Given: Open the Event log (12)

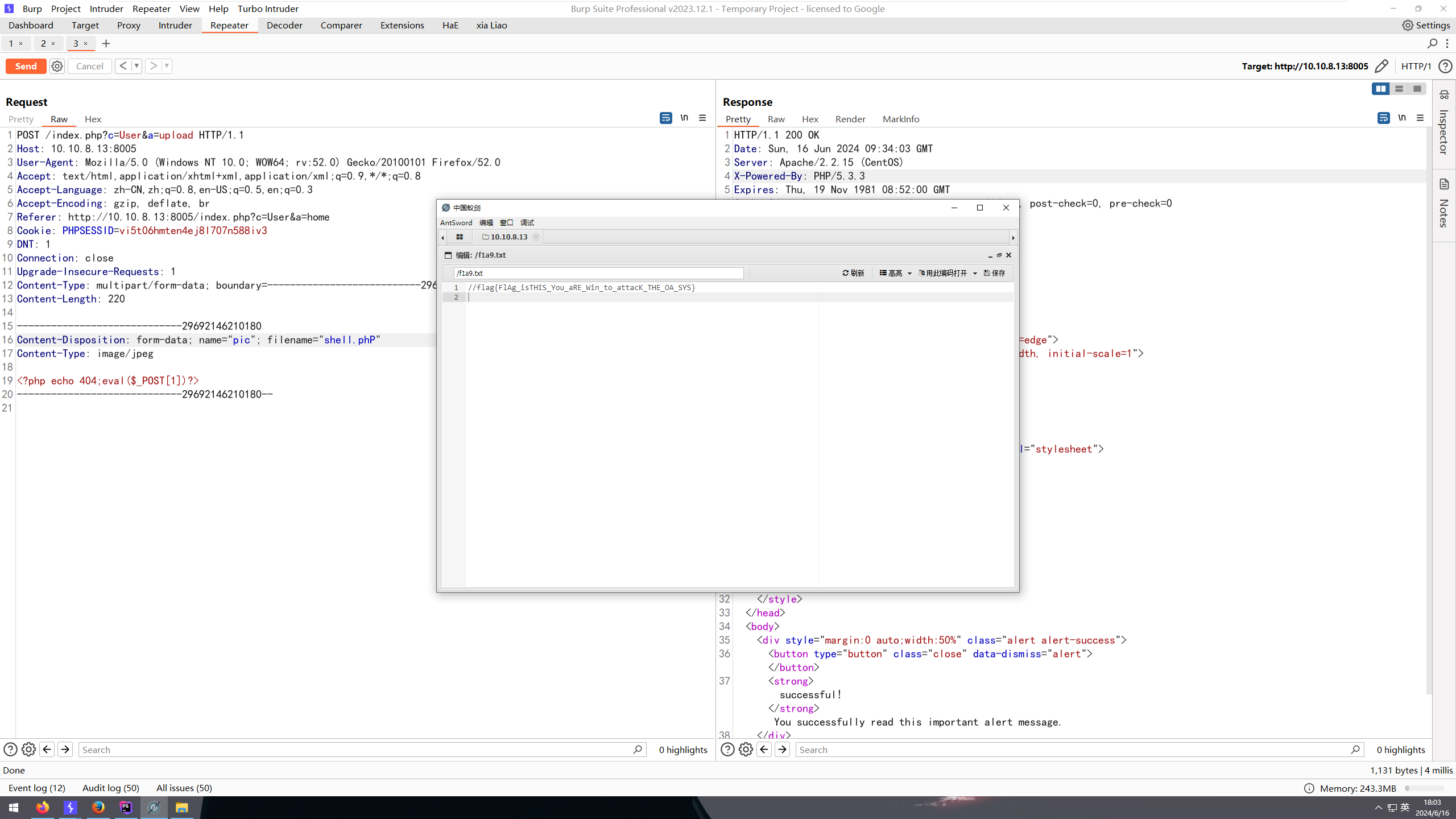Looking at the screenshot, I should [x=37, y=788].
